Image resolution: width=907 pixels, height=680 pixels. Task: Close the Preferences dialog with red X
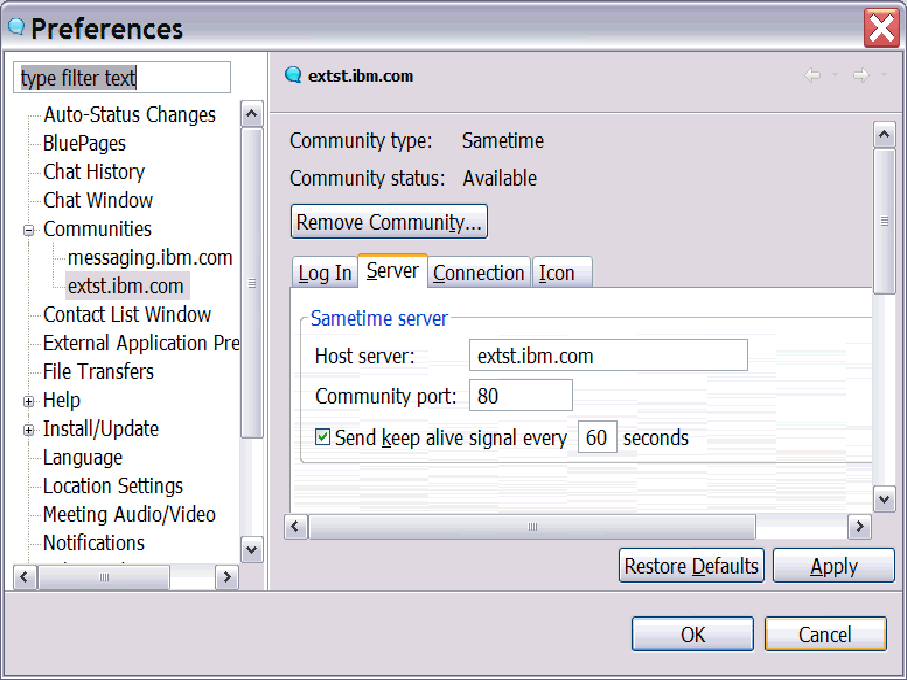pos(882,27)
